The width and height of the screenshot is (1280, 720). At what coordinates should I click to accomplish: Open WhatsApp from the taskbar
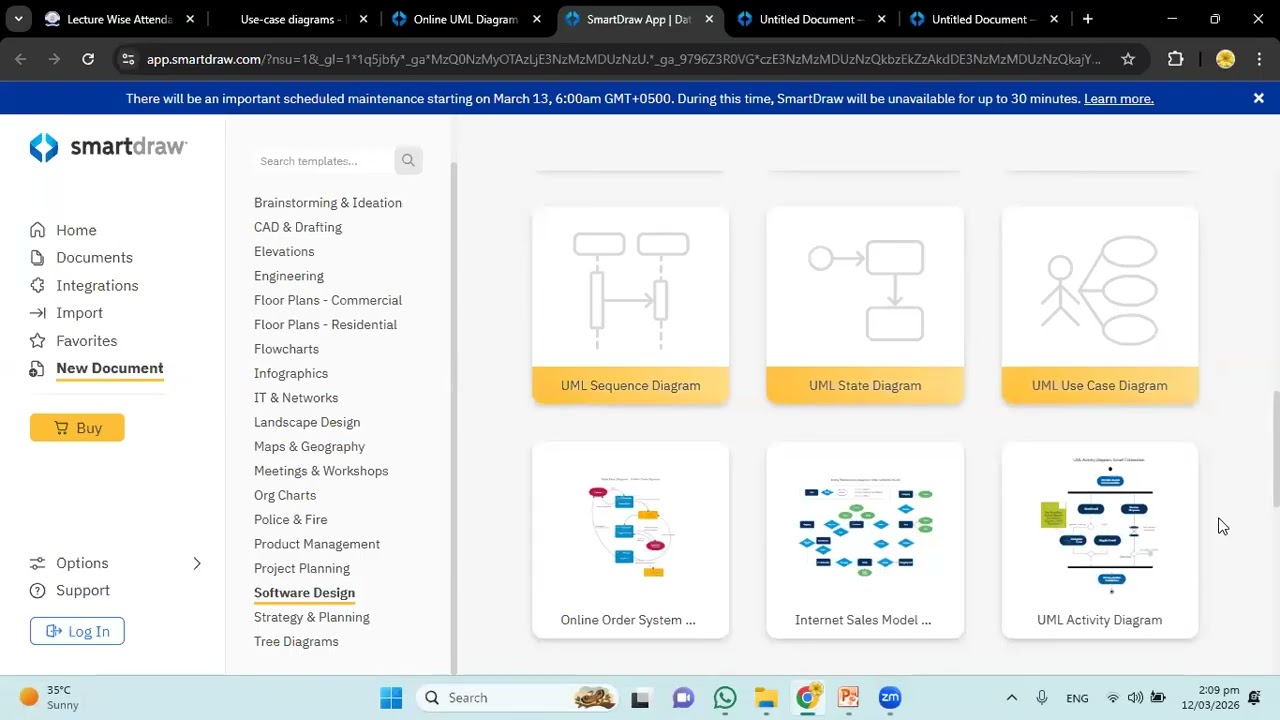[x=725, y=697]
